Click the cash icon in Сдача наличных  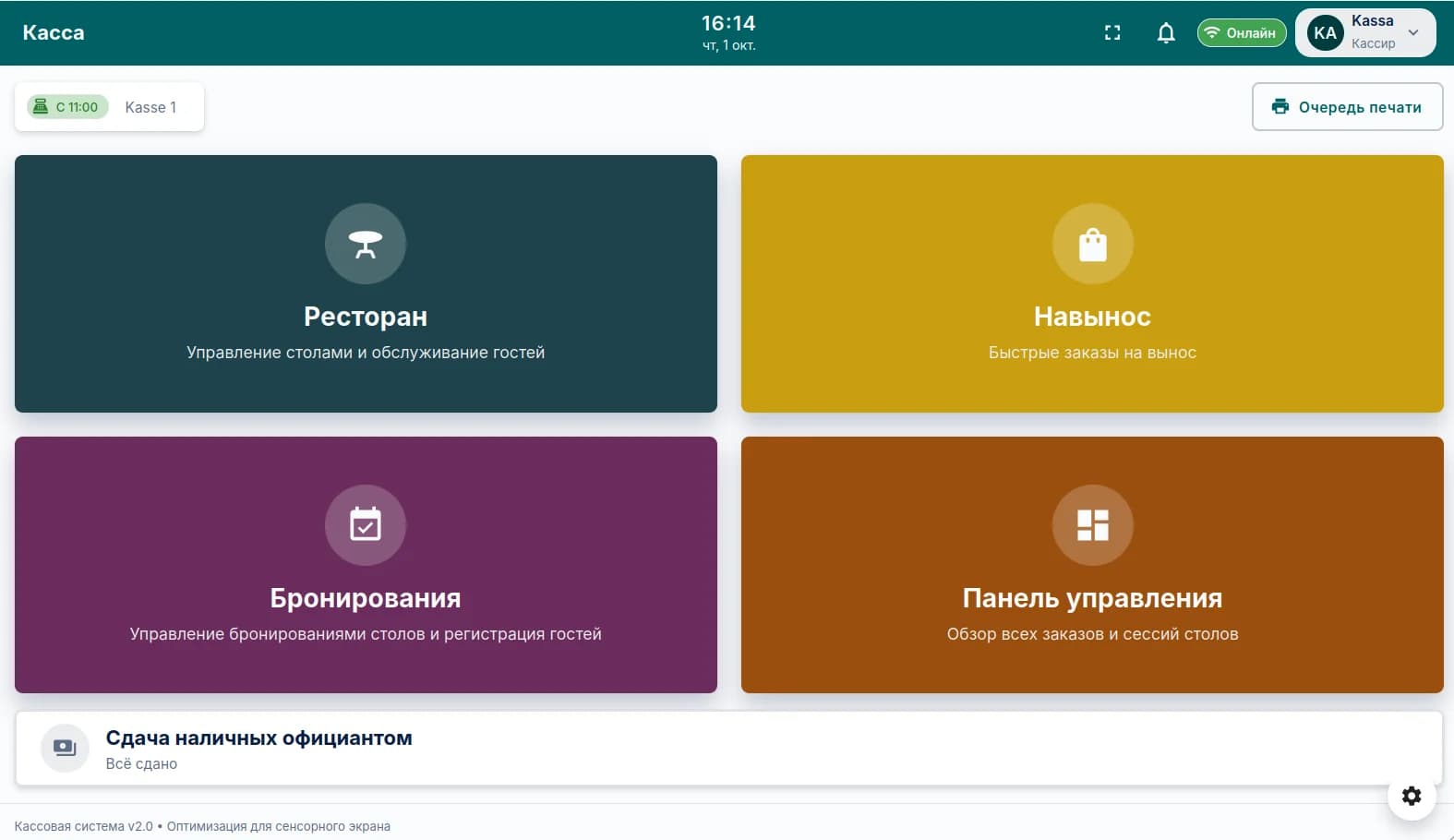65,748
